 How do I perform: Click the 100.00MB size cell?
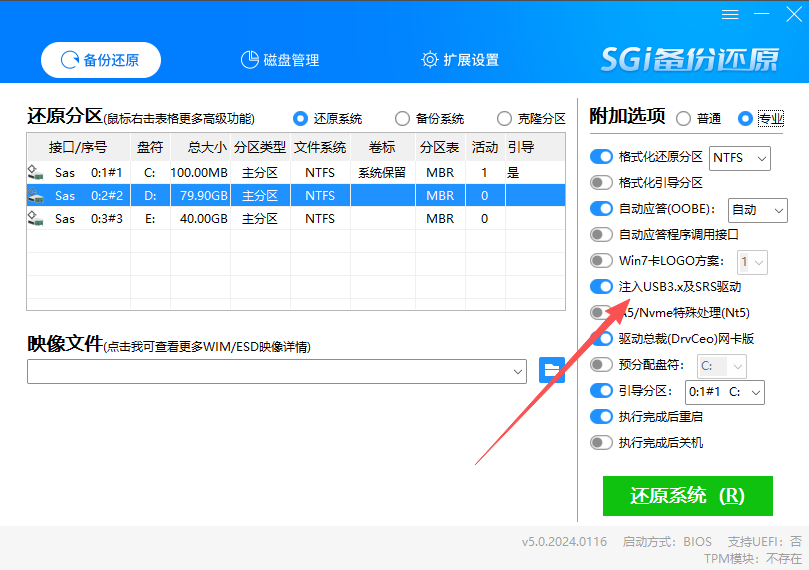(199, 173)
